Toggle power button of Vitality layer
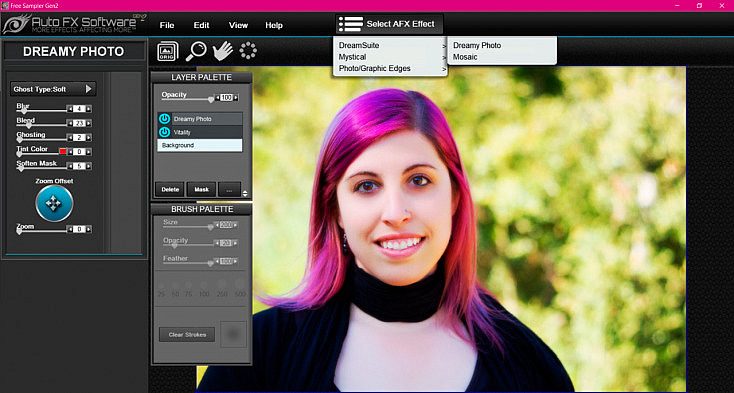Screen dimensions: 734x393 (164, 132)
